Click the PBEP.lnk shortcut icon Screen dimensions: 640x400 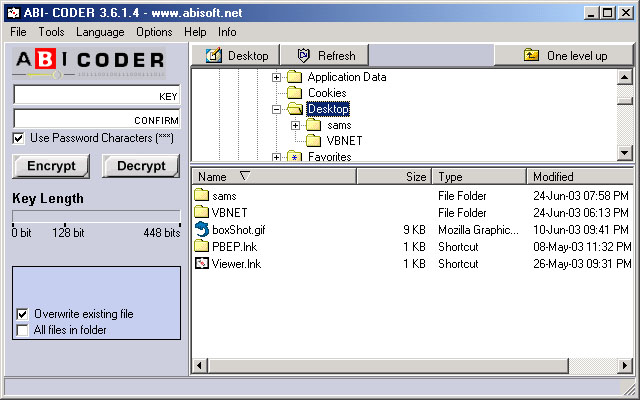pyautogui.click(x=202, y=246)
